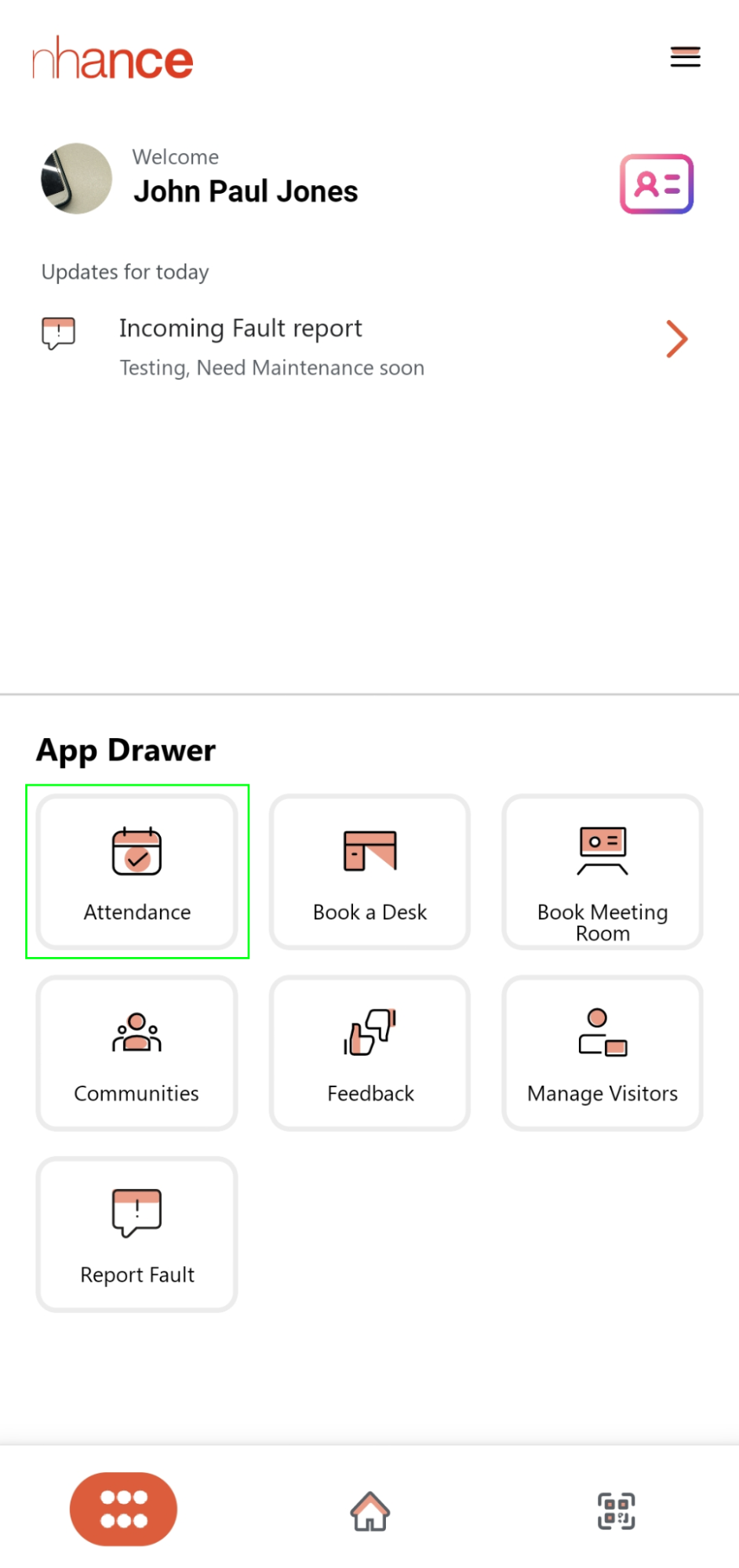The image size is (739, 1568).
Task: Click John Paul Jones profile photo
Action: pos(76,178)
